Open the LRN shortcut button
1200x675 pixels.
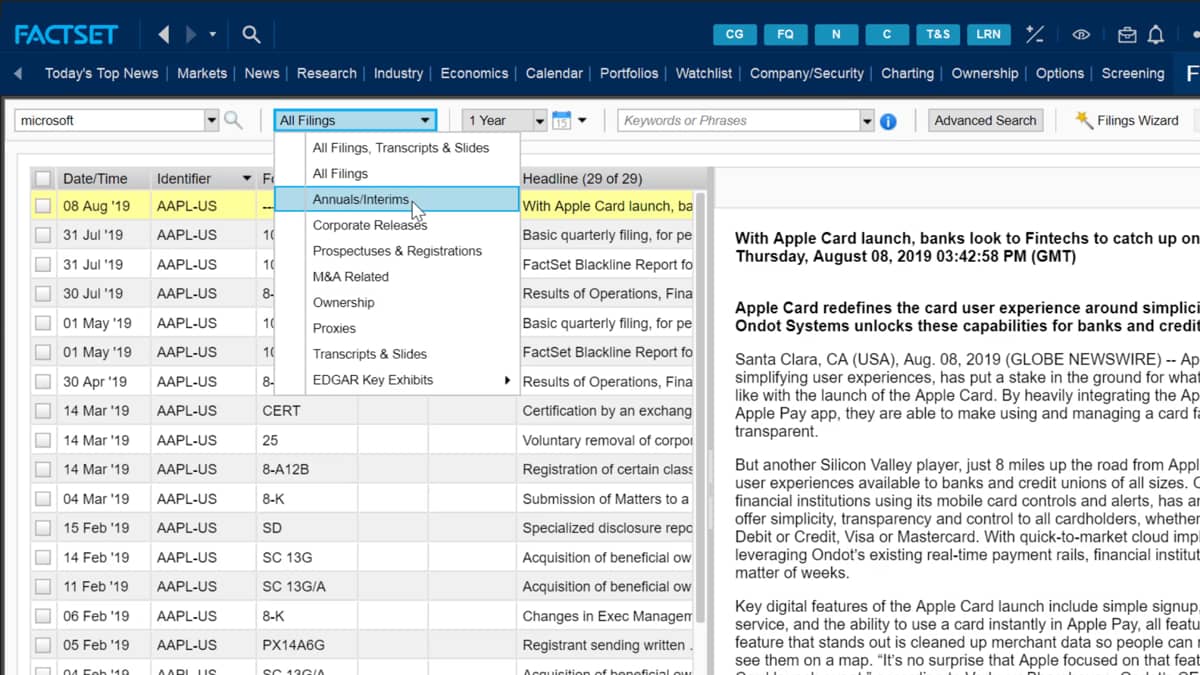tap(988, 34)
